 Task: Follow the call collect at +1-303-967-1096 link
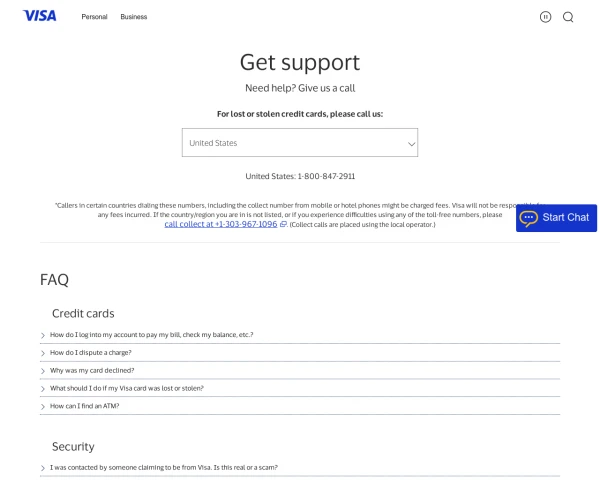221,224
